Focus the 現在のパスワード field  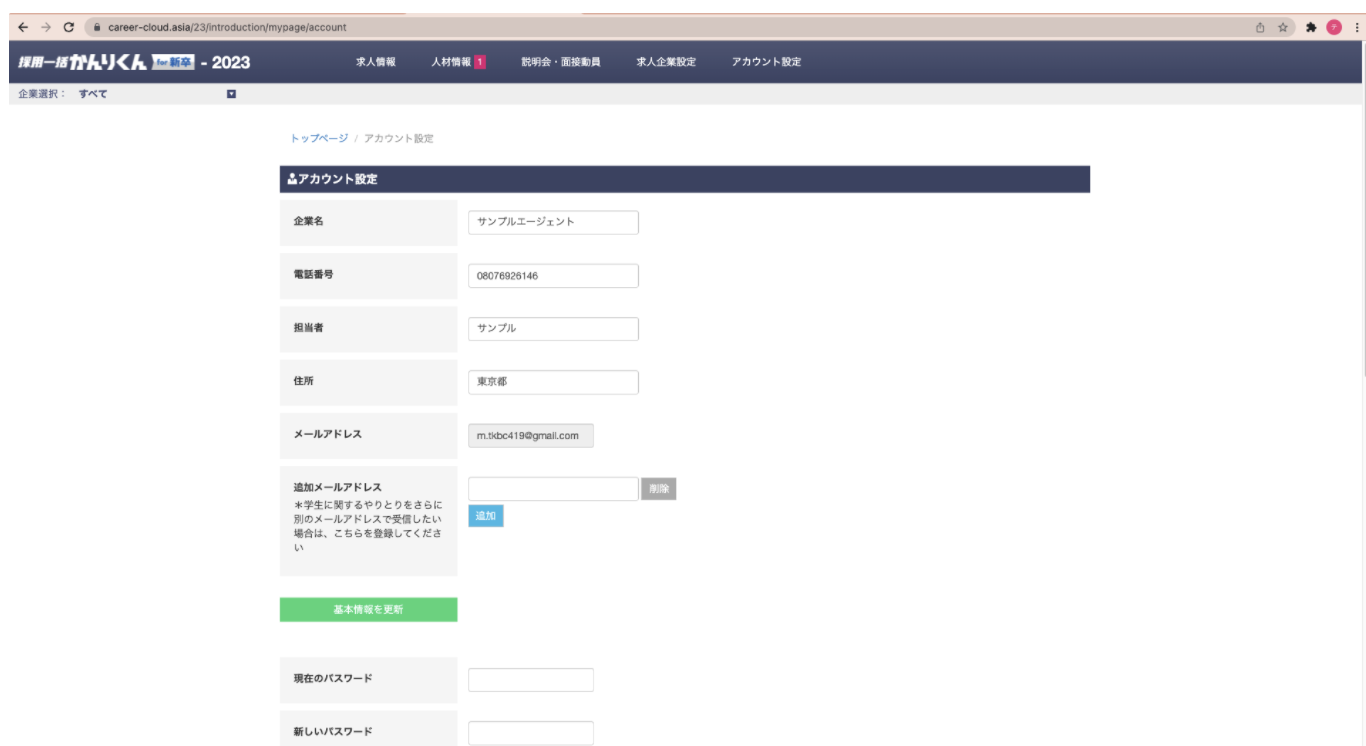click(530, 680)
